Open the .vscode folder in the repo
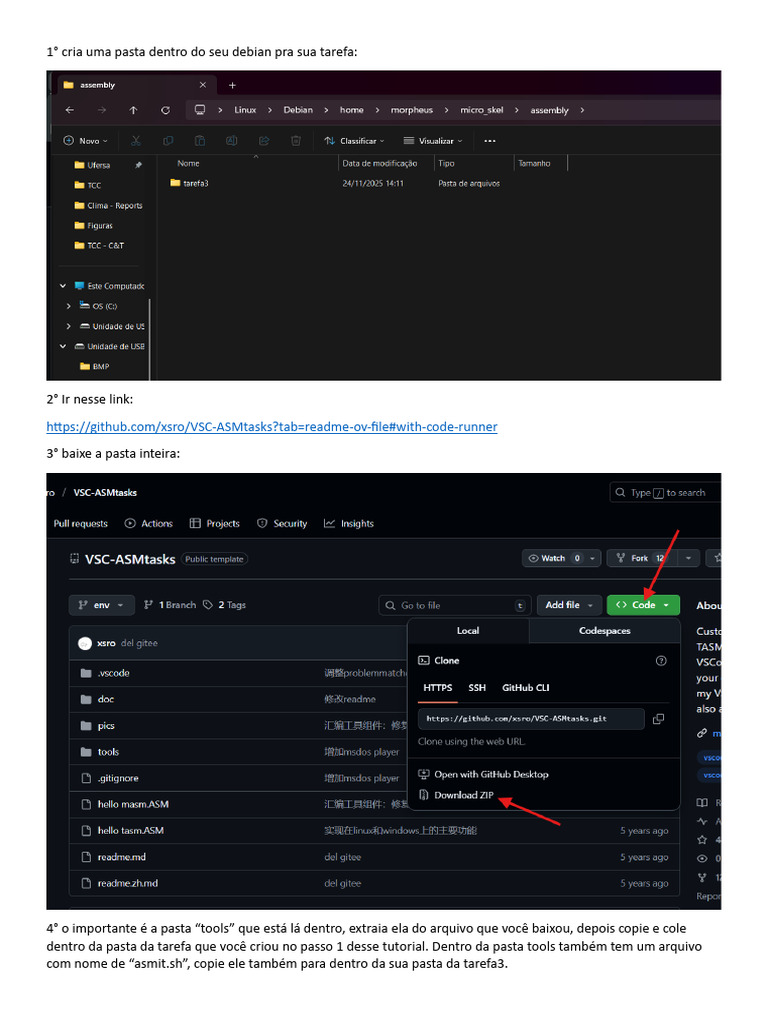Screen dimensions: 768x1024 pos(114,673)
